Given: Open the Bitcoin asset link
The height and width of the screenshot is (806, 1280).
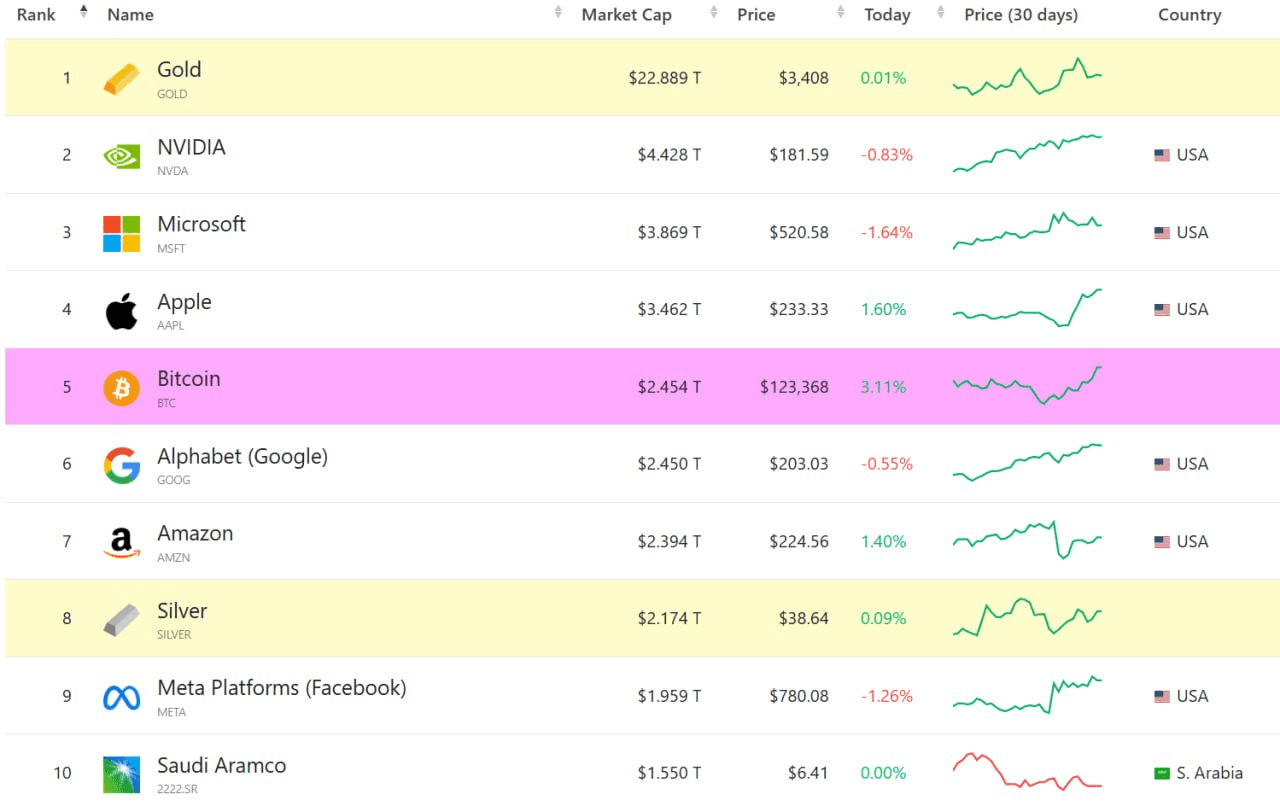Looking at the screenshot, I should [x=188, y=379].
